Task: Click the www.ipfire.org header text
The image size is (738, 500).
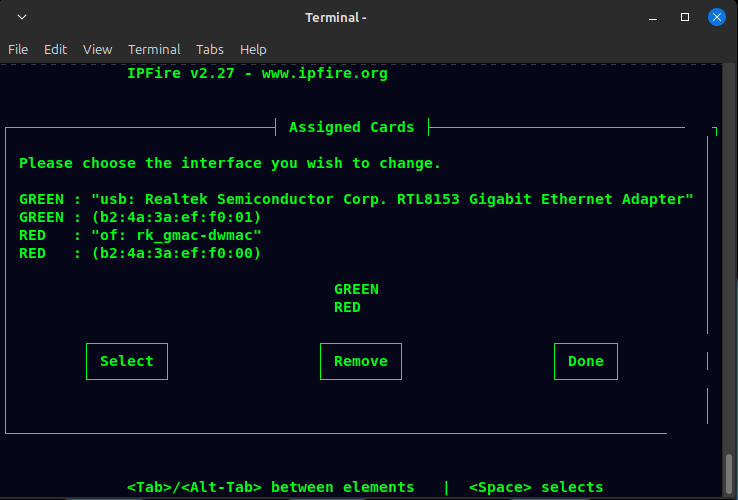Action: pyautogui.click(x=324, y=73)
